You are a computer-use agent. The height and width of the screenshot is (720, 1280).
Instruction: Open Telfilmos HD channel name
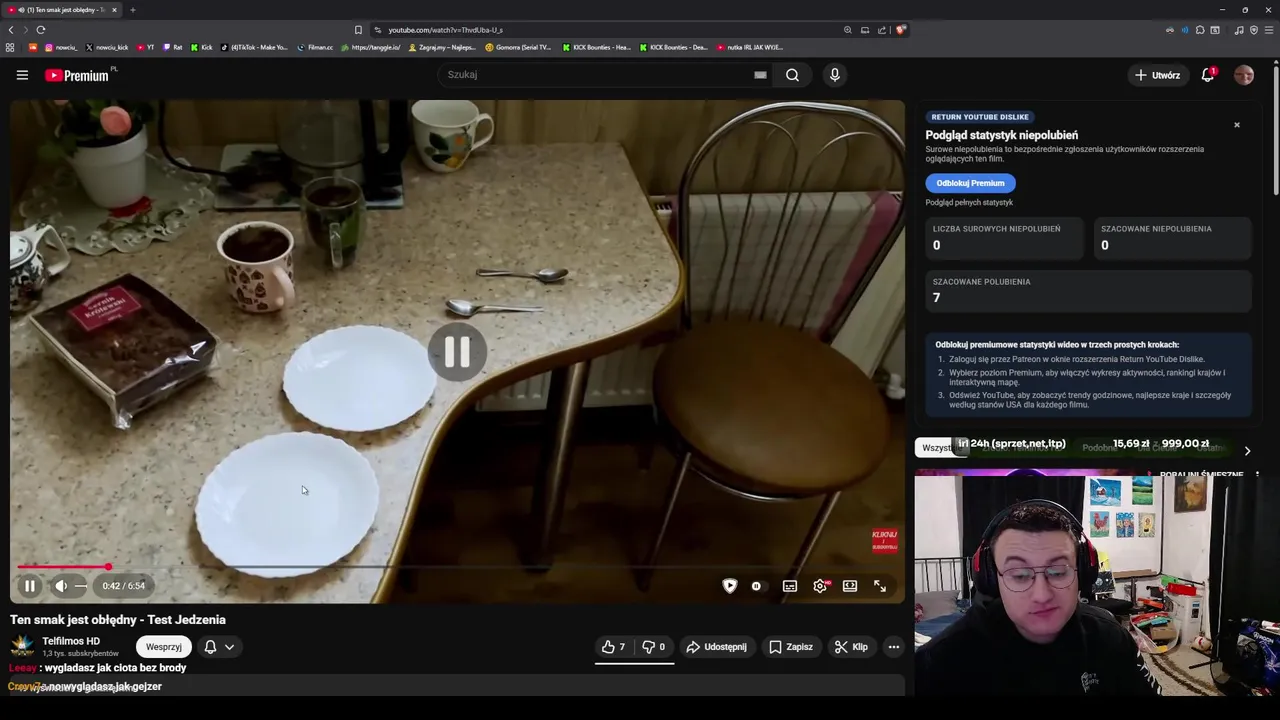tap(71, 641)
